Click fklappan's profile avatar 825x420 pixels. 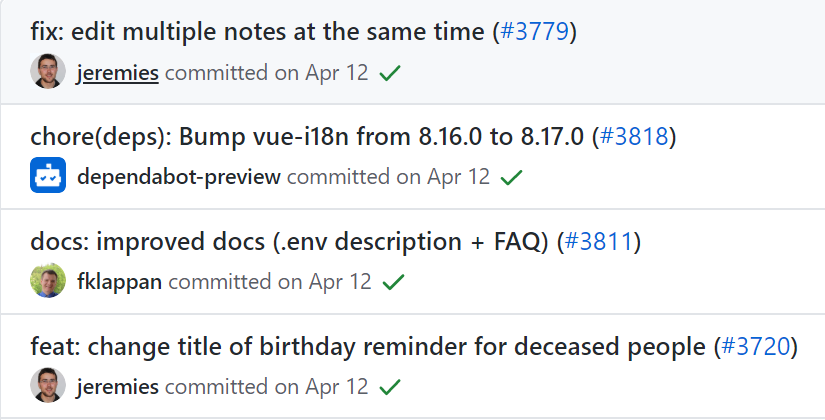(48, 281)
